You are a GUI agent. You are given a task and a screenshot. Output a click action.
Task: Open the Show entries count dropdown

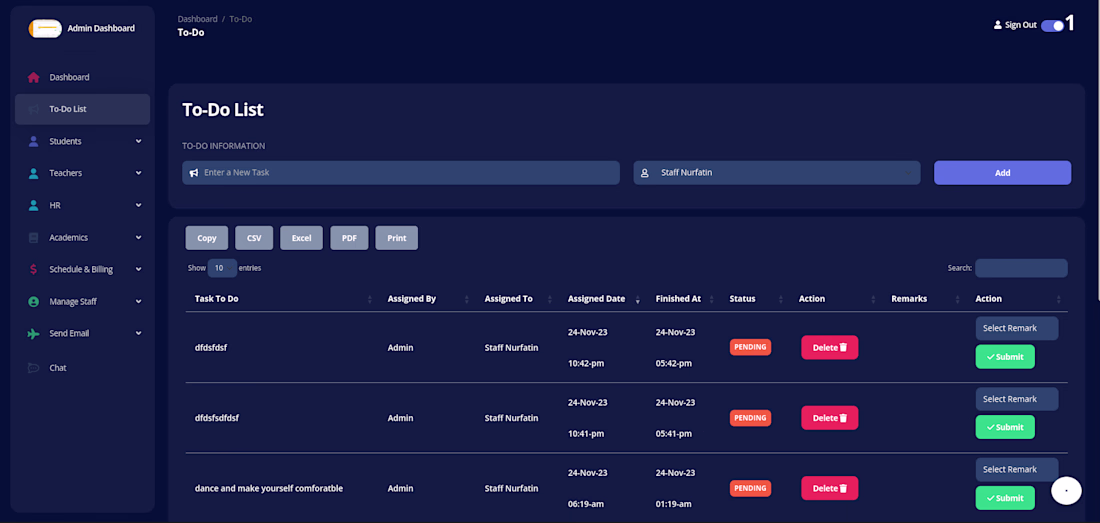[222, 268]
